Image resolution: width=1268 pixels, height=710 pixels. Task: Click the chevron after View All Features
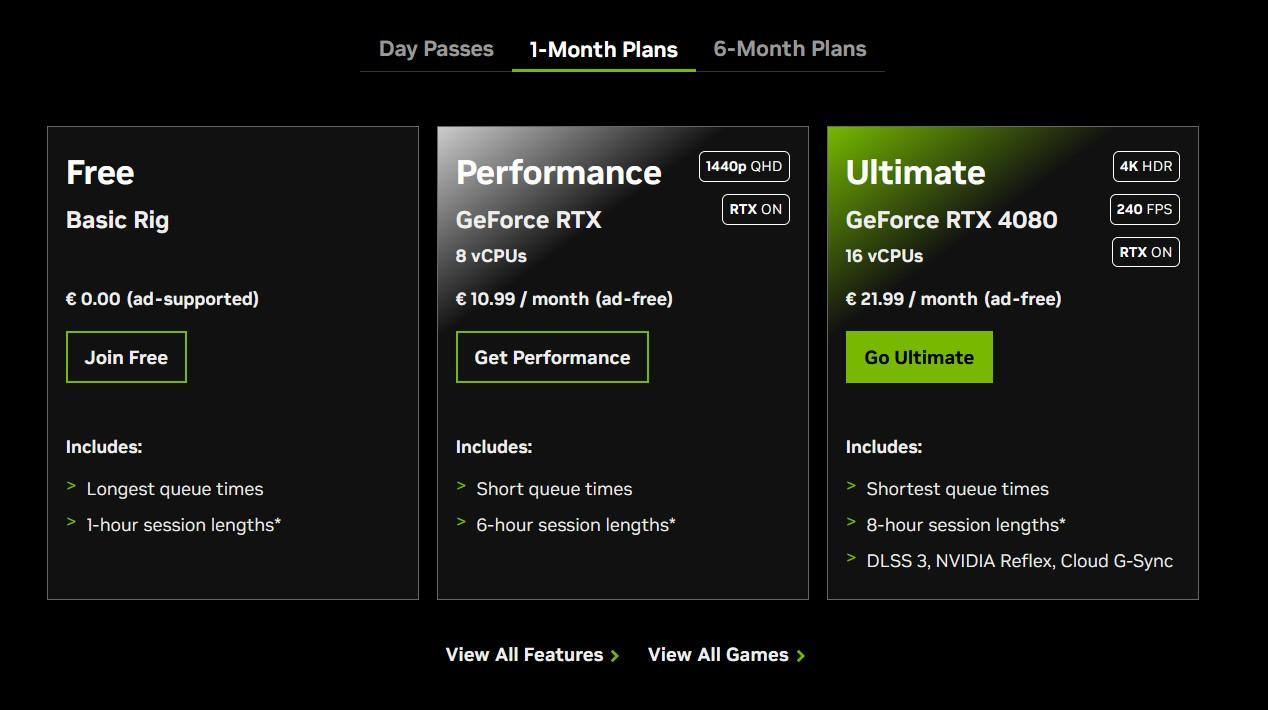pos(615,656)
